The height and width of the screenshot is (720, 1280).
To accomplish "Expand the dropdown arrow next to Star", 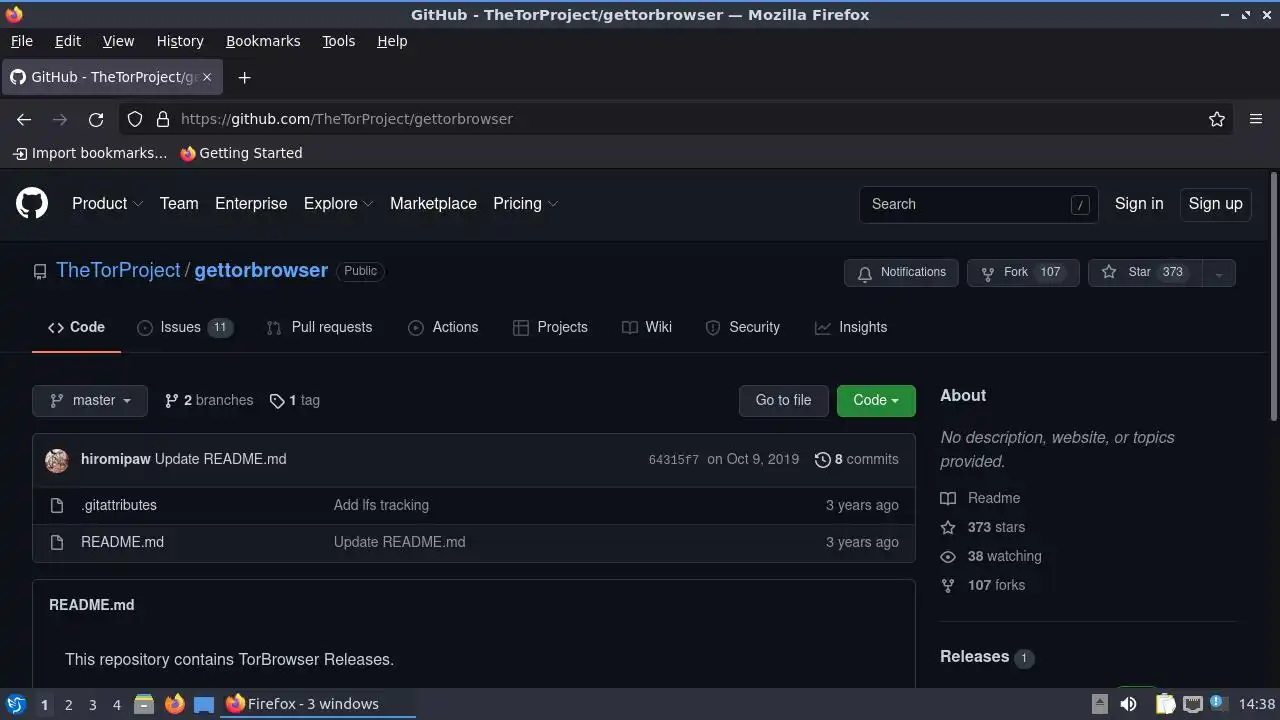I will click(1218, 273).
